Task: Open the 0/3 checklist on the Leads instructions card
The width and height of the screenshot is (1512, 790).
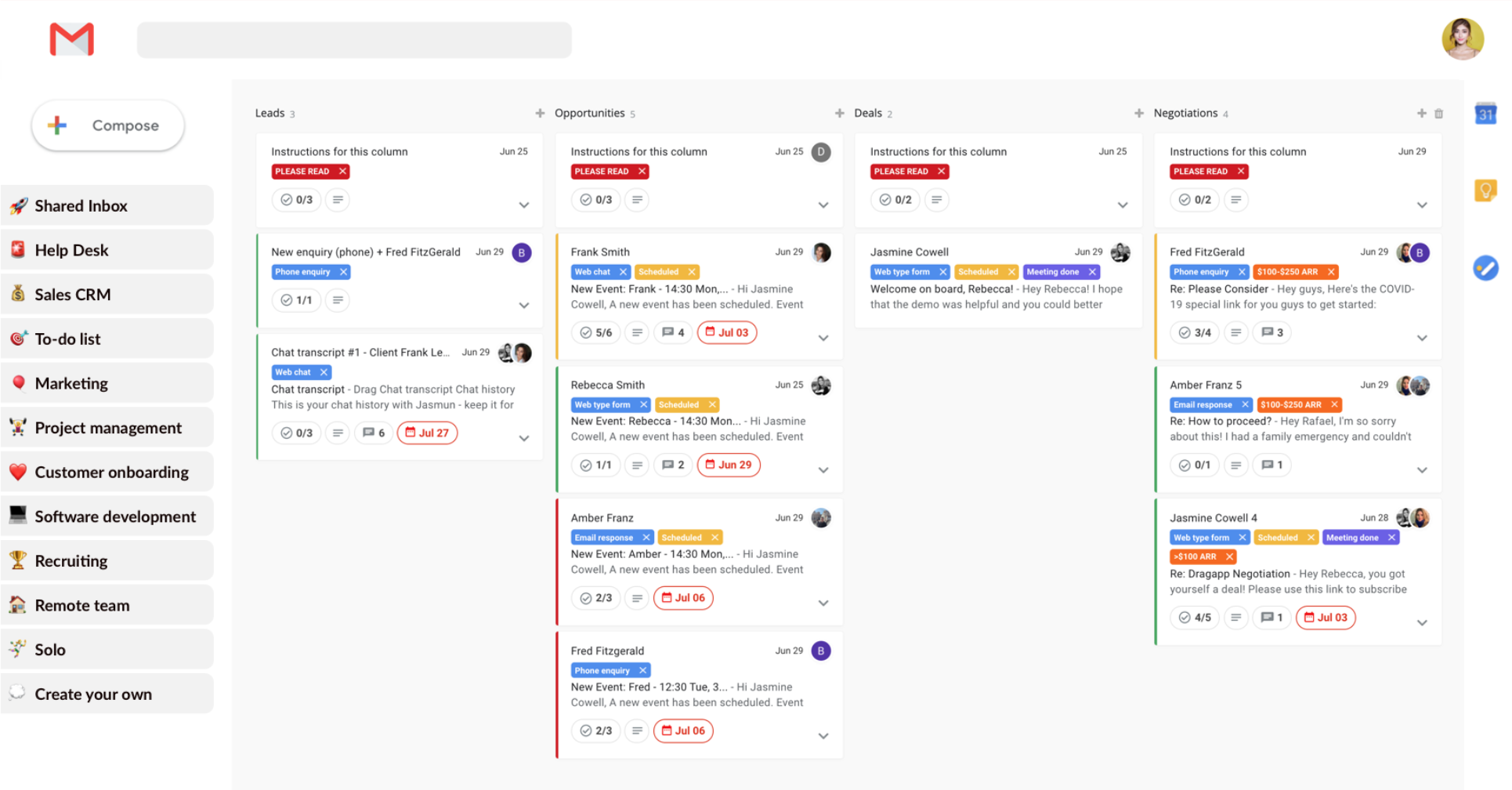Action: pyautogui.click(x=296, y=199)
